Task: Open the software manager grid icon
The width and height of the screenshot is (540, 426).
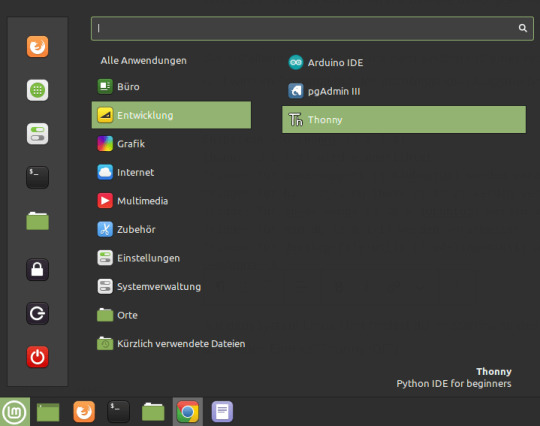Action: (x=38, y=90)
